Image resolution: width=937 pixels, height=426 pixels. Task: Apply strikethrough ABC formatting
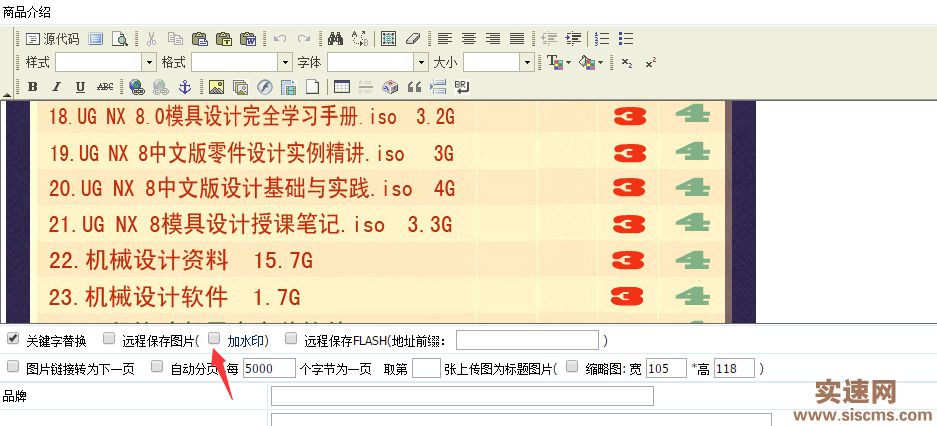pyautogui.click(x=105, y=87)
